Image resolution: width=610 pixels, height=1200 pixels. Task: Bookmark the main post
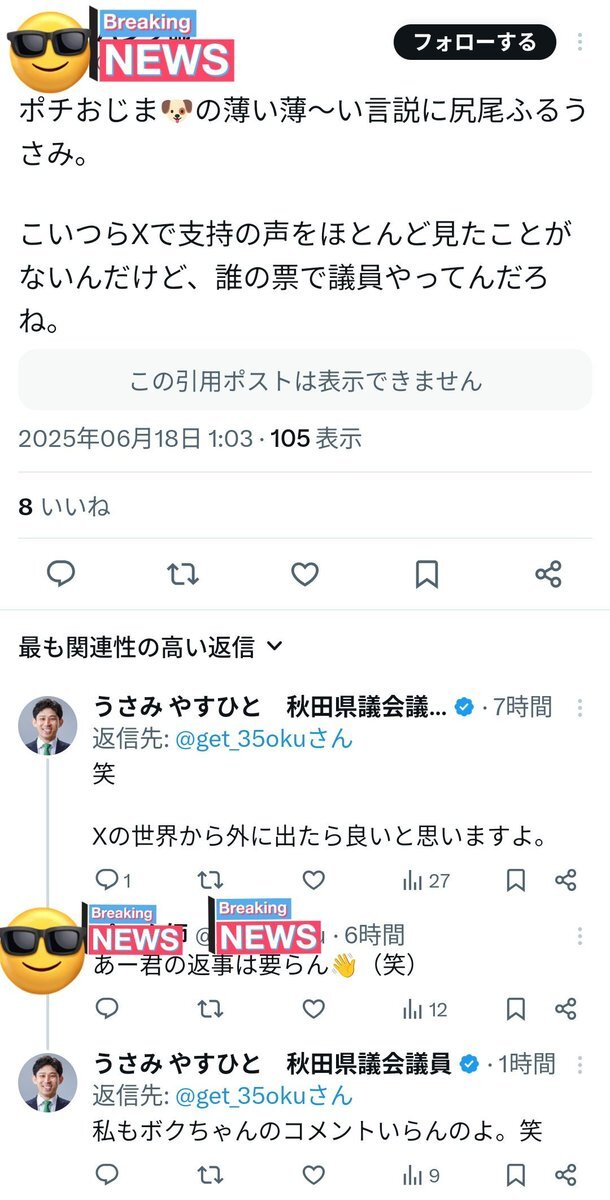[x=427, y=574]
